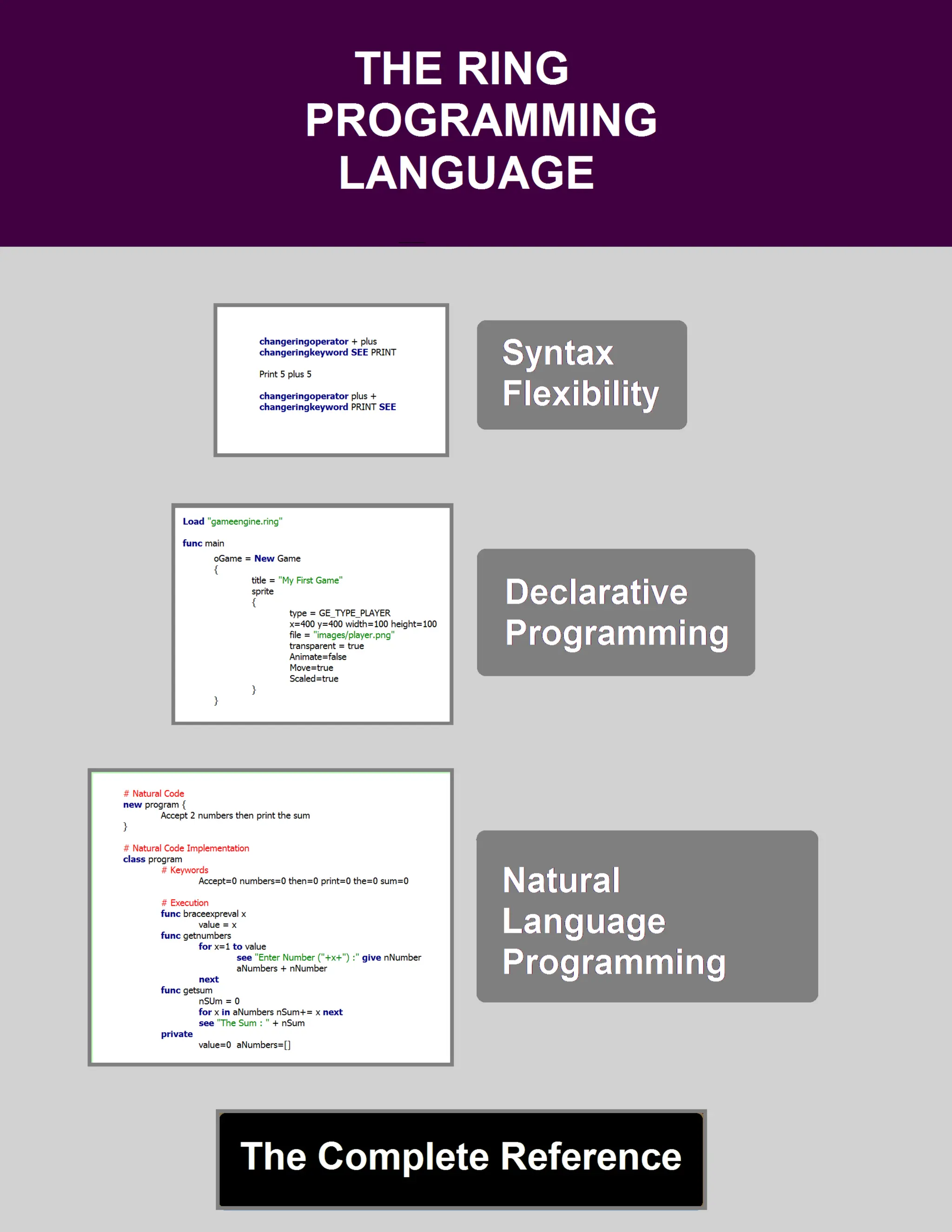Screen dimensions: 952x1232
Task: Click the first changeringoperator keyword
Action: (x=304, y=341)
